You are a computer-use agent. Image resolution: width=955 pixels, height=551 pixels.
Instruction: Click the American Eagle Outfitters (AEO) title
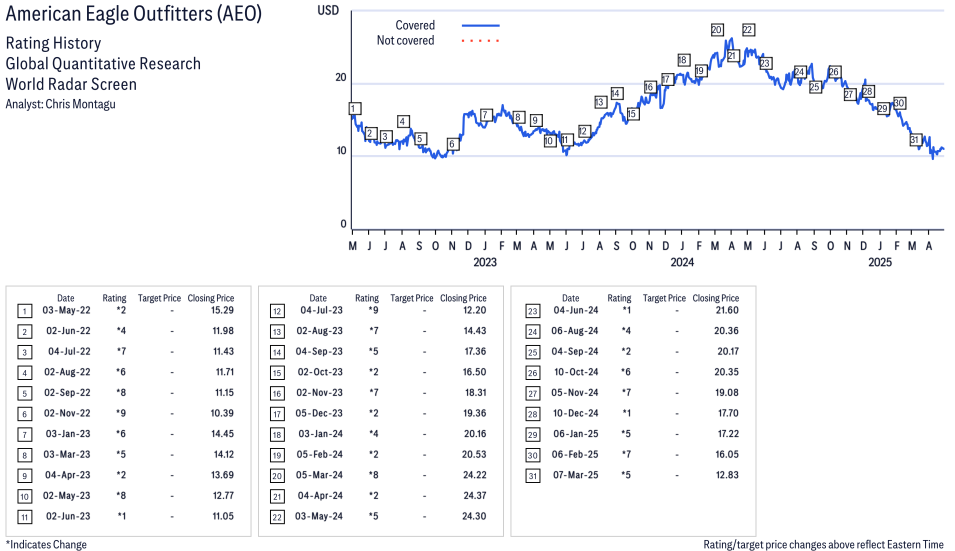click(133, 13)
